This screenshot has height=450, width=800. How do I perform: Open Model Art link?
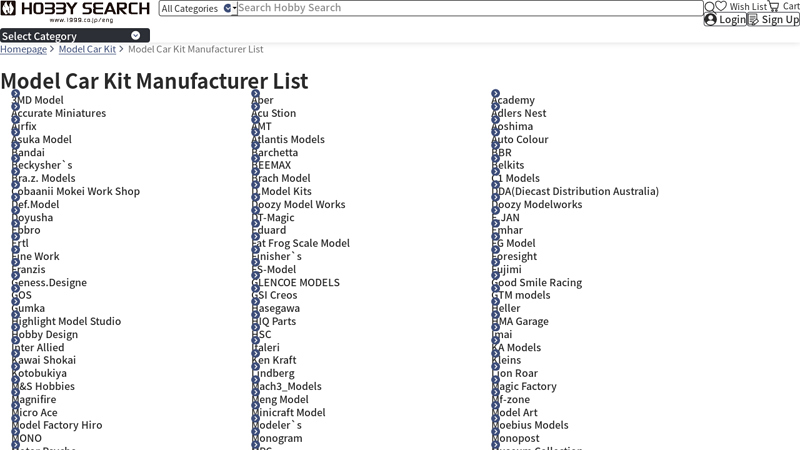(514, 412)
